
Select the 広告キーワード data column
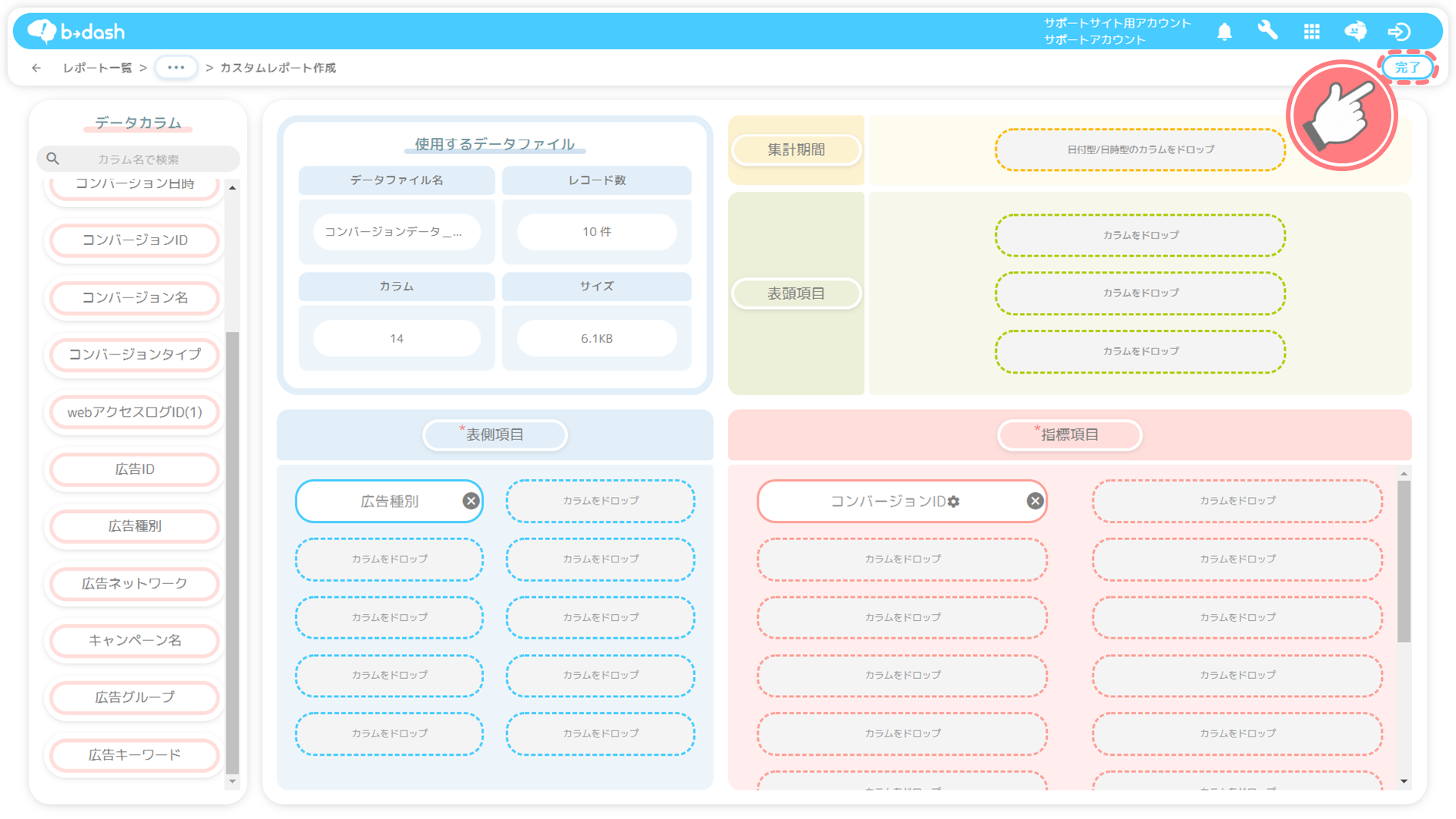[135, 755]
